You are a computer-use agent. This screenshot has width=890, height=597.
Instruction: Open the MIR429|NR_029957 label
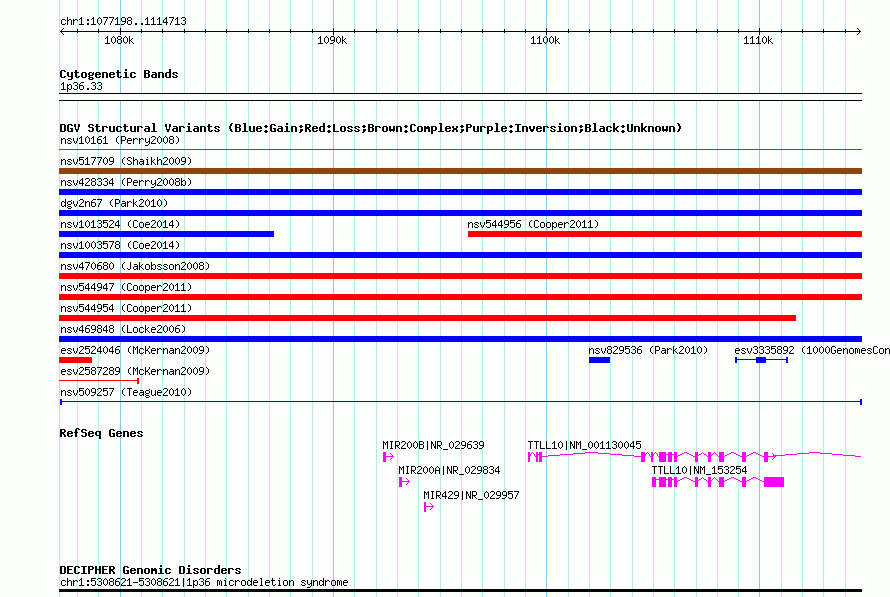click(471, 495)
